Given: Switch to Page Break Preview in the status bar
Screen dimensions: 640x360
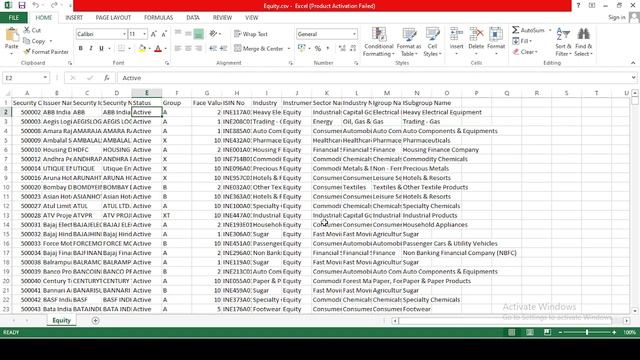Looking at the screenshot, I should (547, 333).
